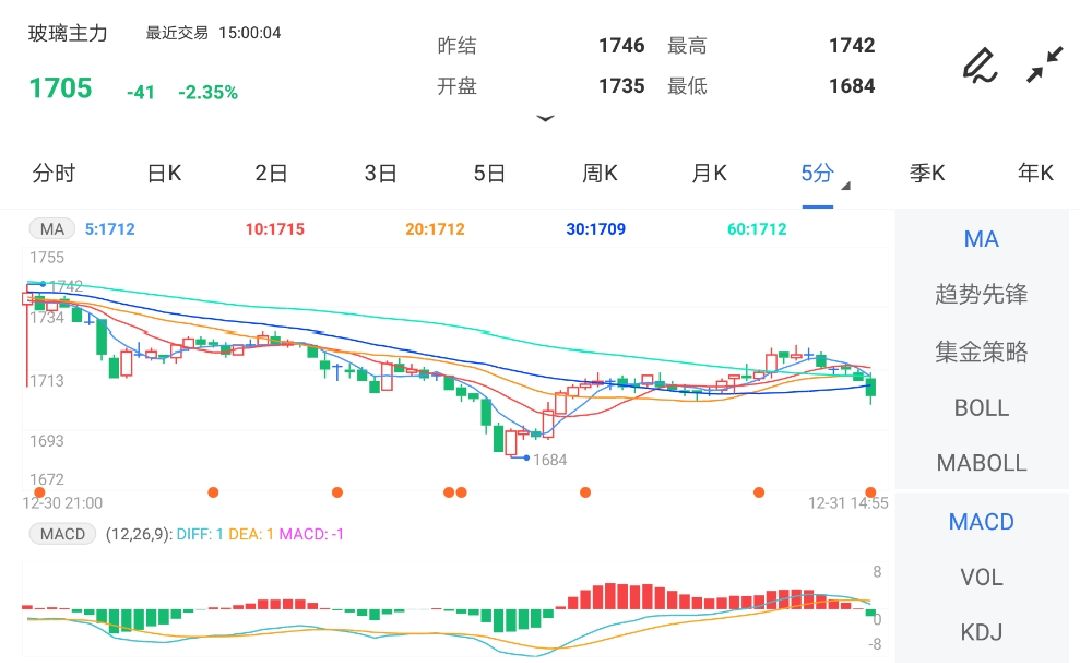Click the shrink chart arrows icon
Viewport: 1080px width, 663px height.
[1043, 62]
